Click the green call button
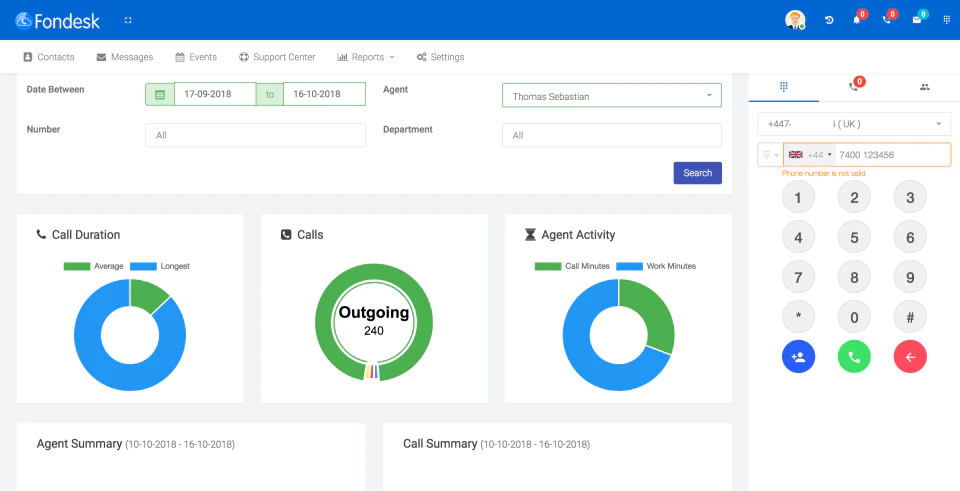Screen dimensions: 960x491 pyautogui.click(x=854, y=356)
